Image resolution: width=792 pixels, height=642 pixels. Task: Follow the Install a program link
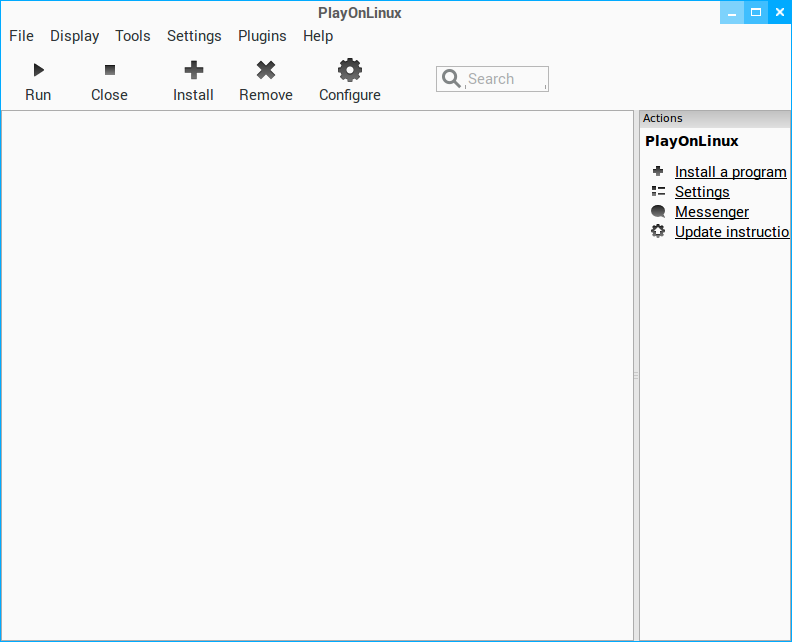[730, 172]
